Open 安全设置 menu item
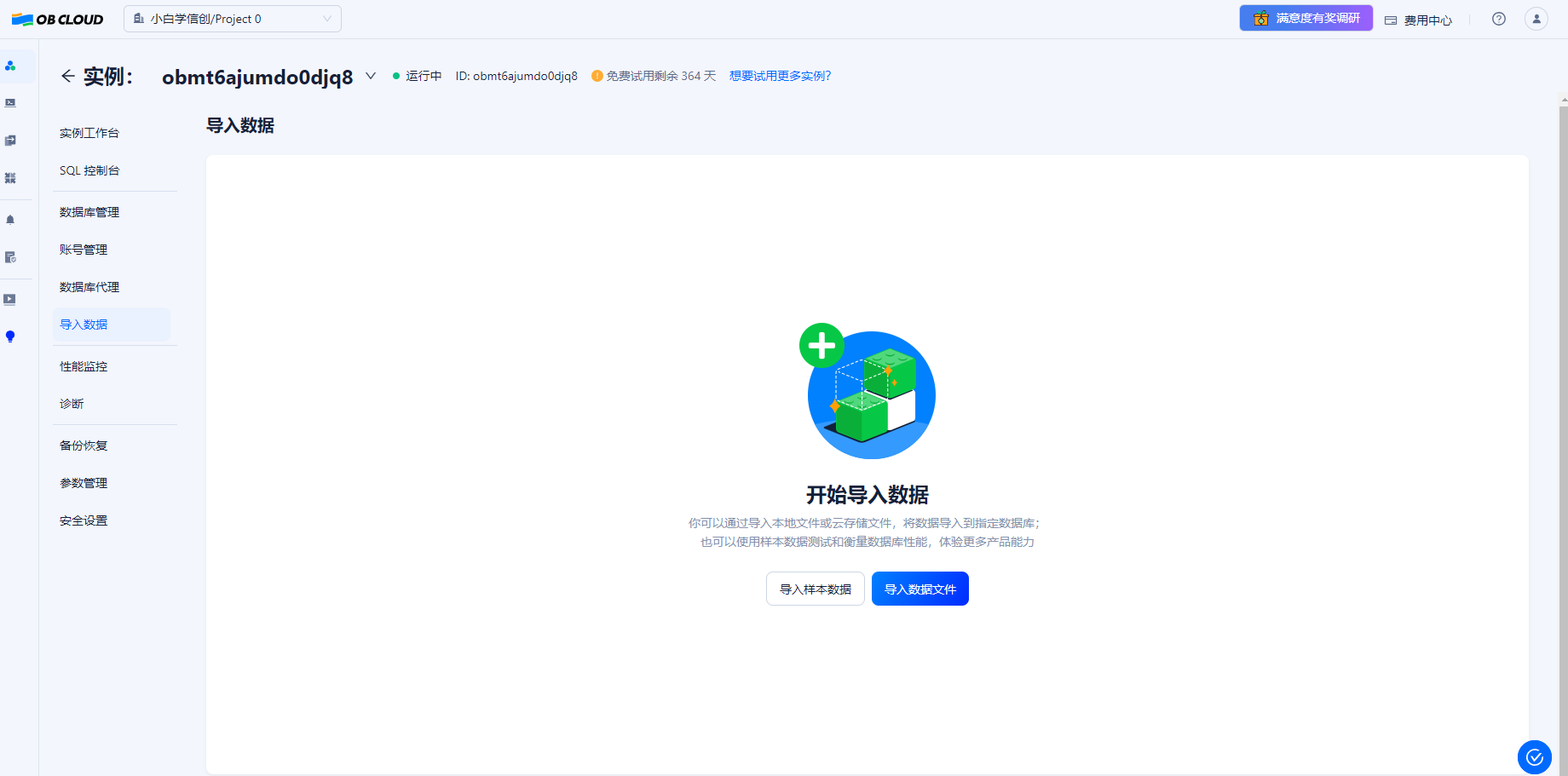The height and width of the screenshot is (776, 1568). pos(84,520)
